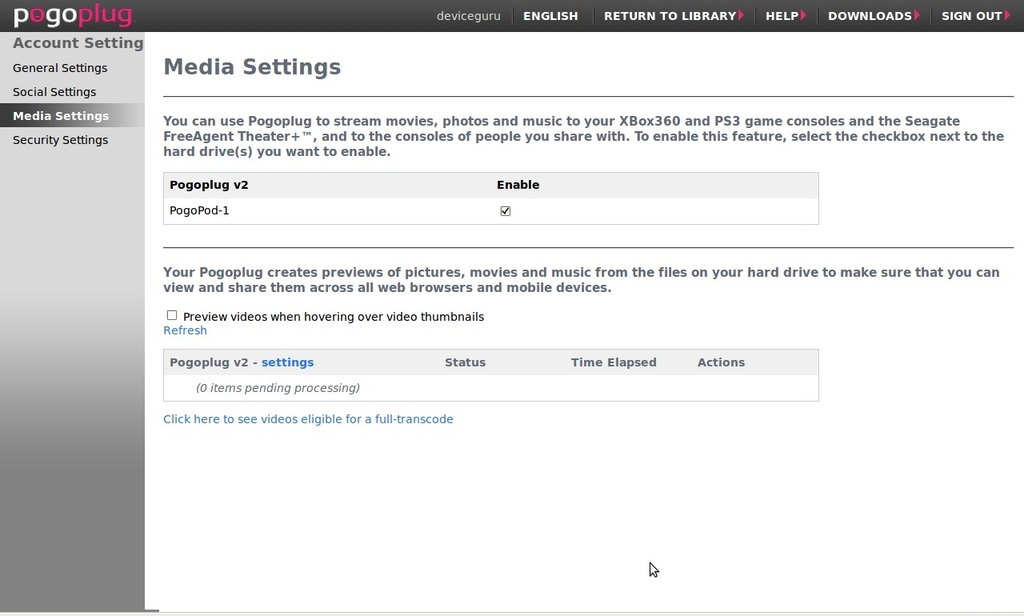Click the Actions column header
The height and width of the screenshot is (616, 1024).
(721, 363)
